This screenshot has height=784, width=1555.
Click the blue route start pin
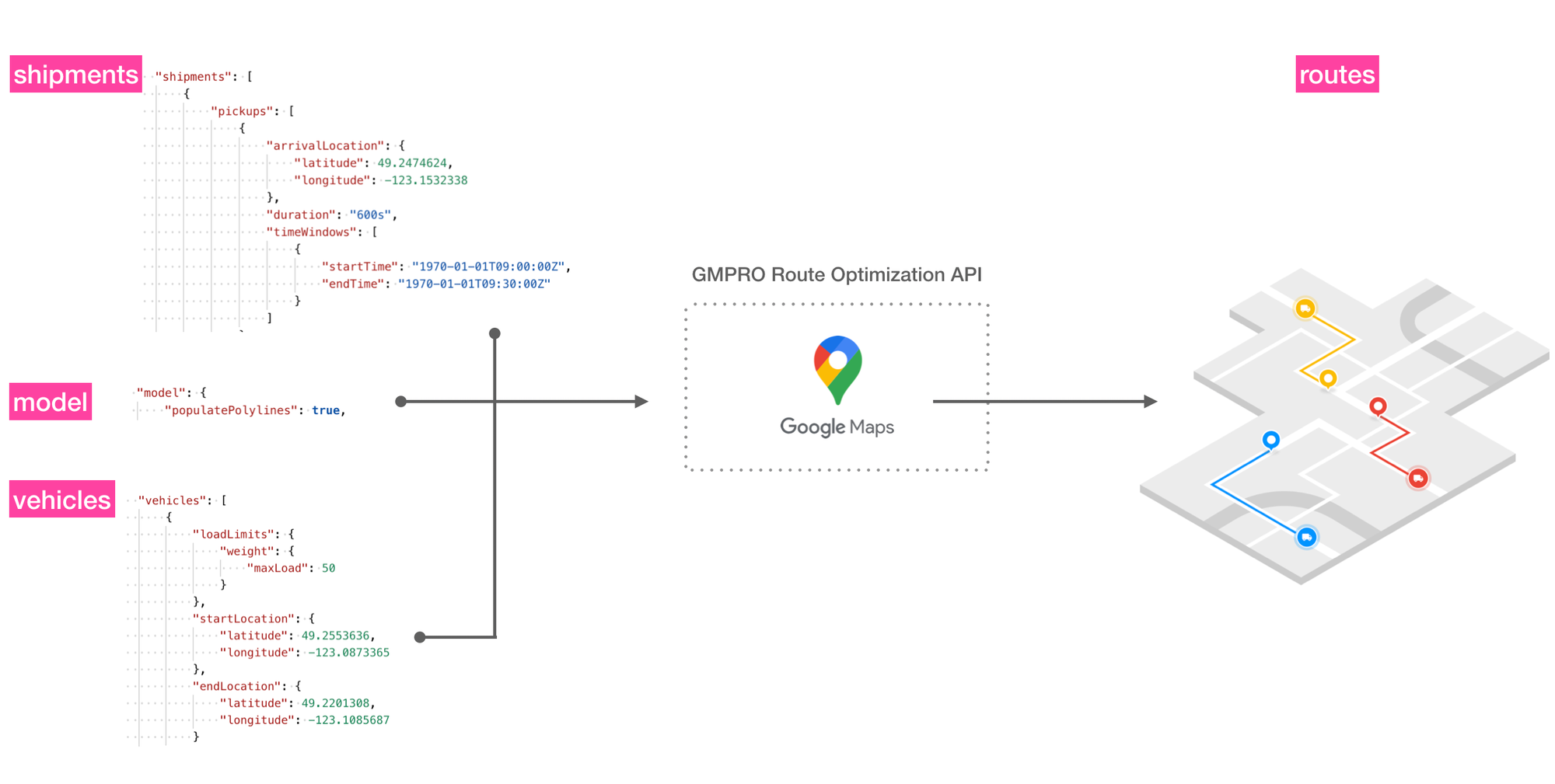pyautogui.click(x=1272, y=439)
